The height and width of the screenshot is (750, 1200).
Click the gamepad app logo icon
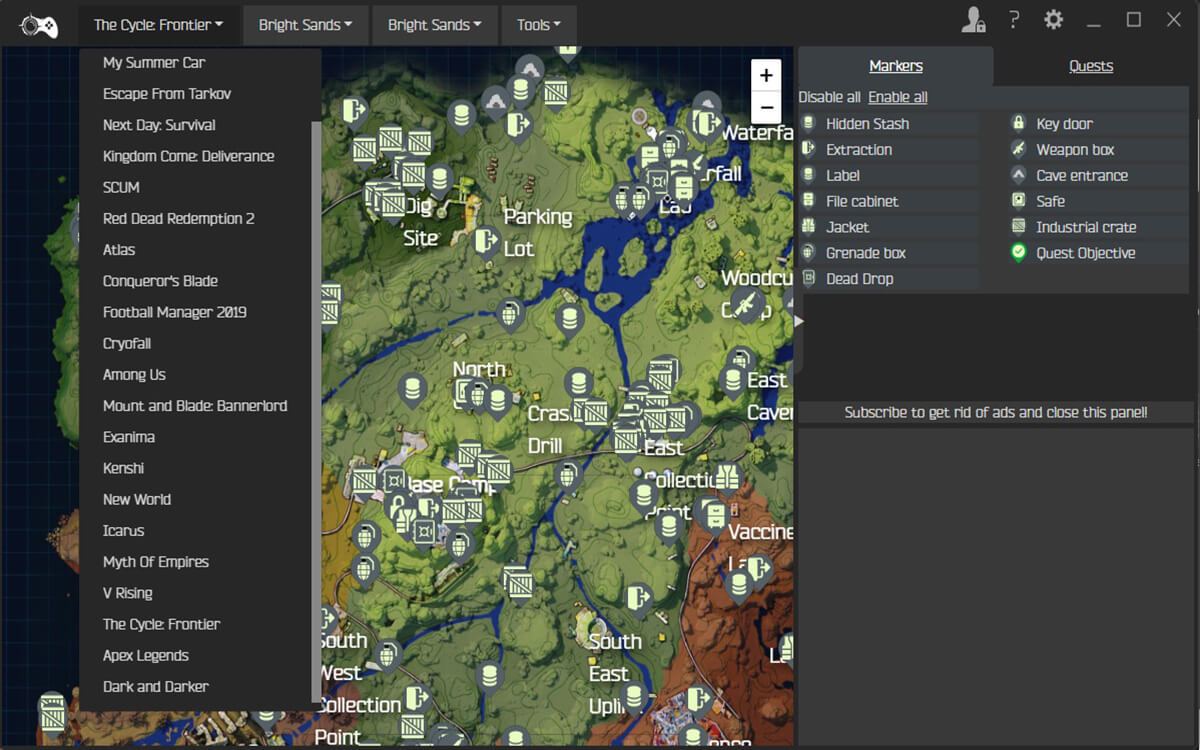[38, 24]
